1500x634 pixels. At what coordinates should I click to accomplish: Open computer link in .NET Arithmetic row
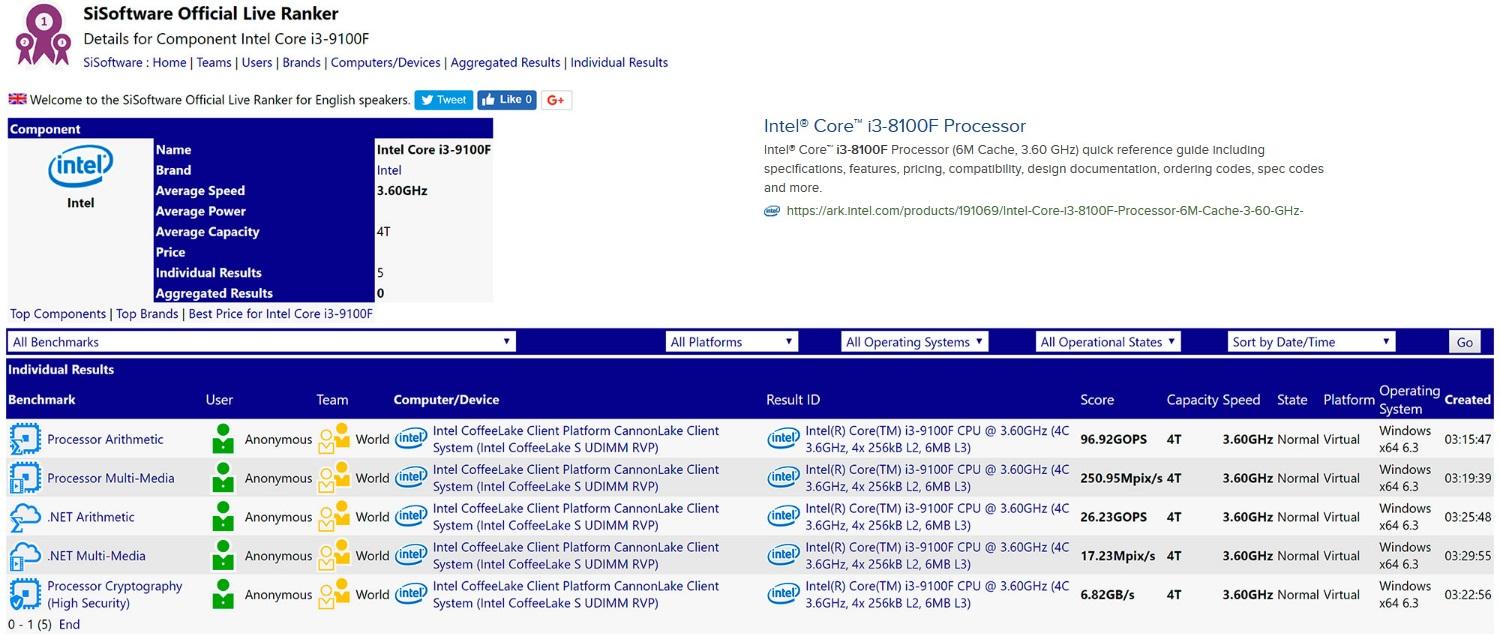[x=576, y=517]
